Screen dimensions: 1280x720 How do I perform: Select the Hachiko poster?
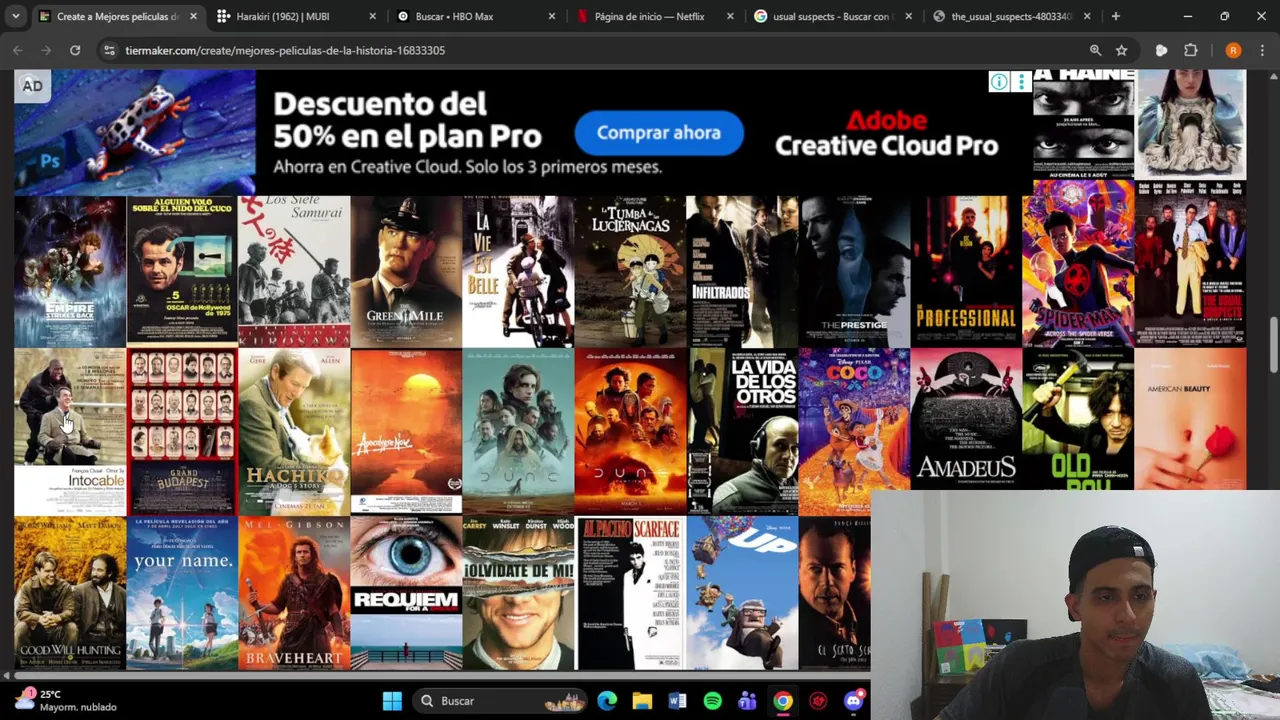point(294,432)
